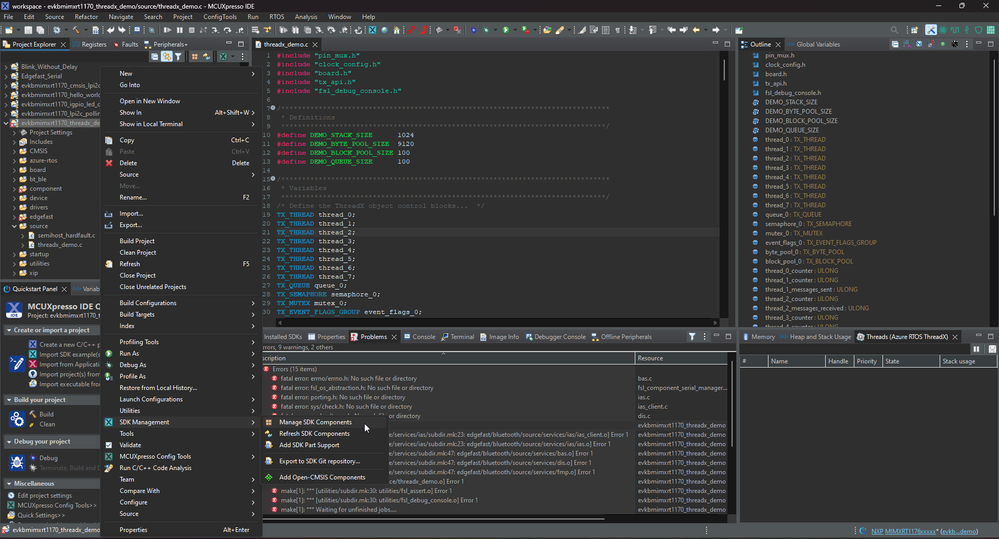
Task: Click Collapse All icon in Project Explorer
Action: [x=156, y=57]
